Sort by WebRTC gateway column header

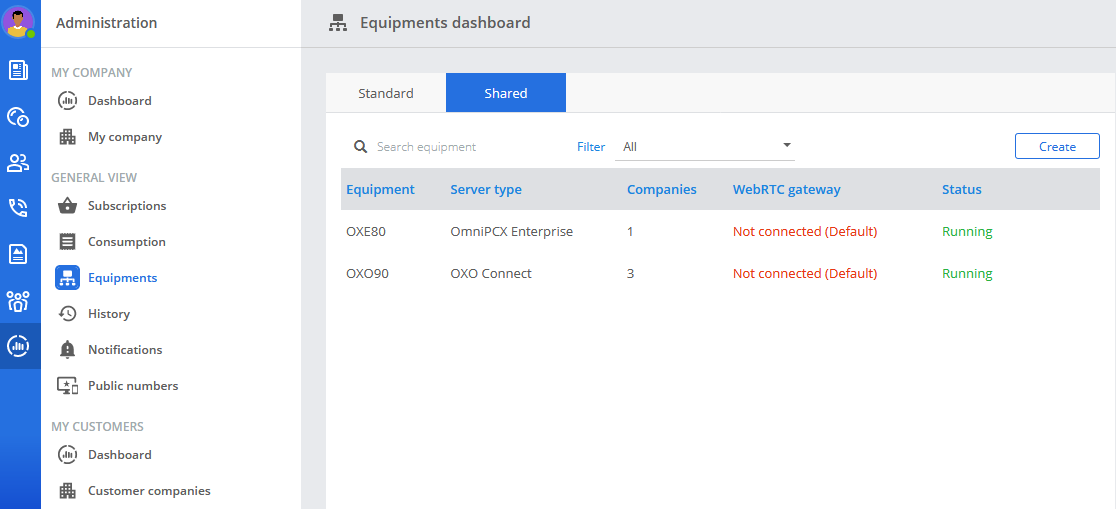tap(786, 189)
